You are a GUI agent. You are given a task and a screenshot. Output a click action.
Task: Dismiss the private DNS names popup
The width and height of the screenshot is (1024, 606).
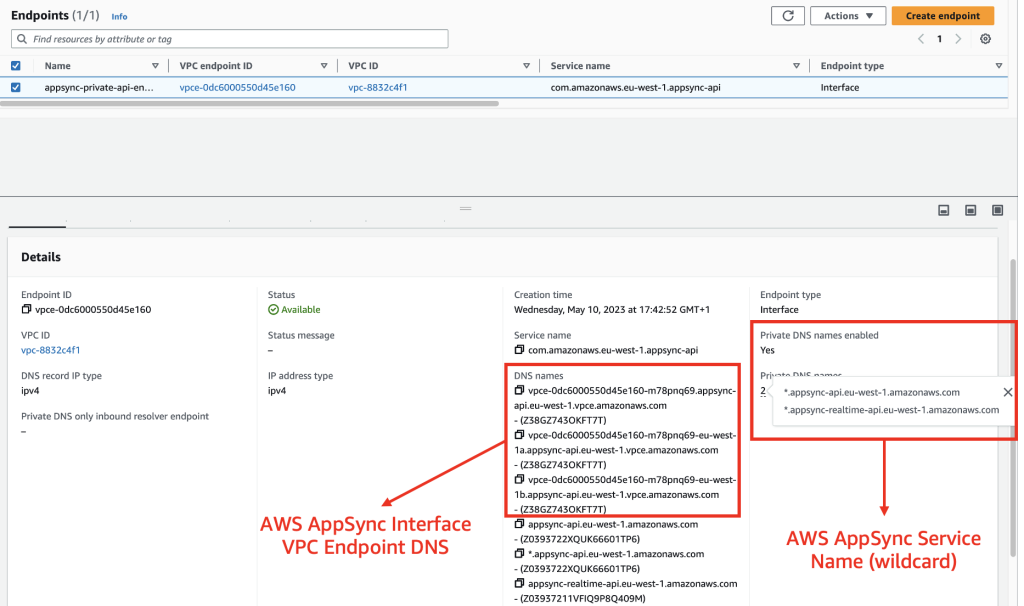click(x=1007, y=392)
